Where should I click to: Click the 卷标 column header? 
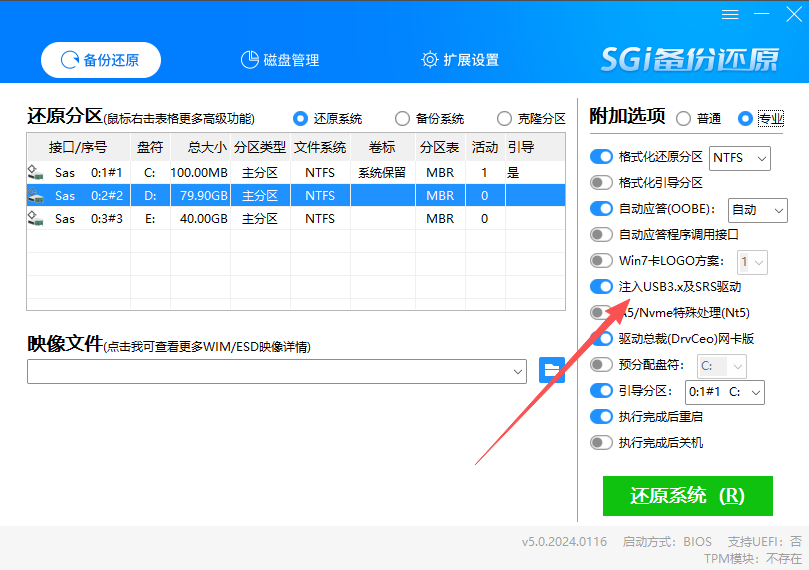pos(382,148)
